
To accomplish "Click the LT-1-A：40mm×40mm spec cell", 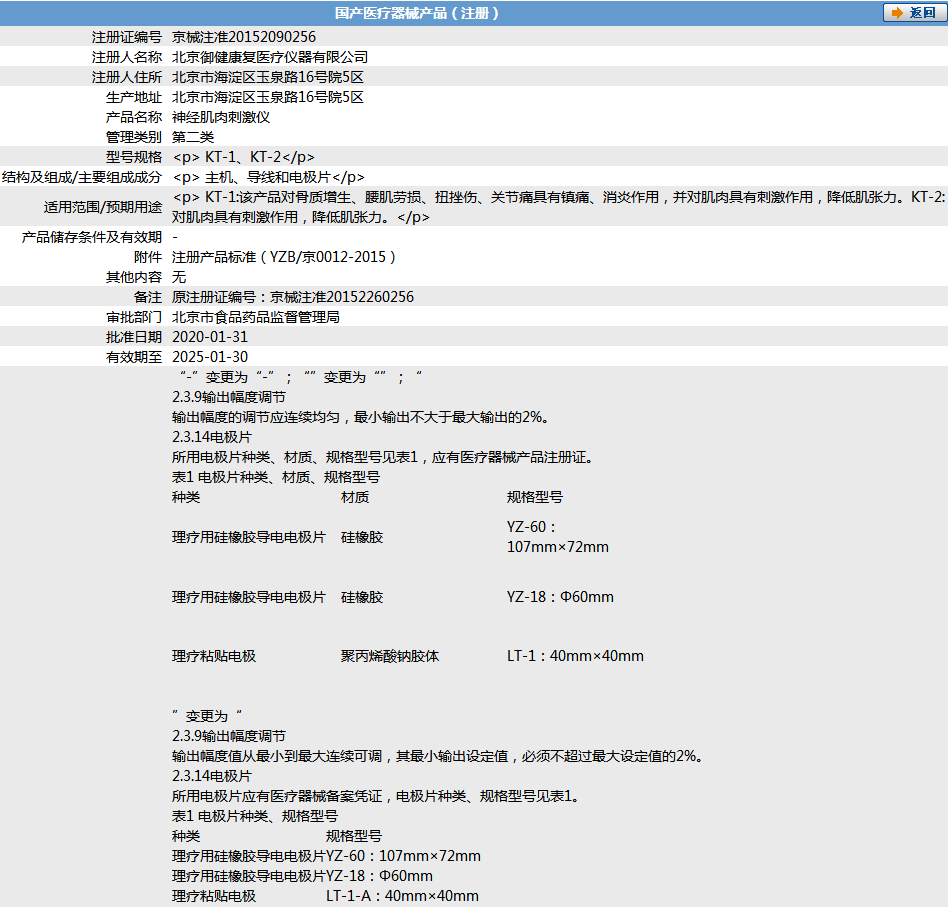I will tap(402, 896).
